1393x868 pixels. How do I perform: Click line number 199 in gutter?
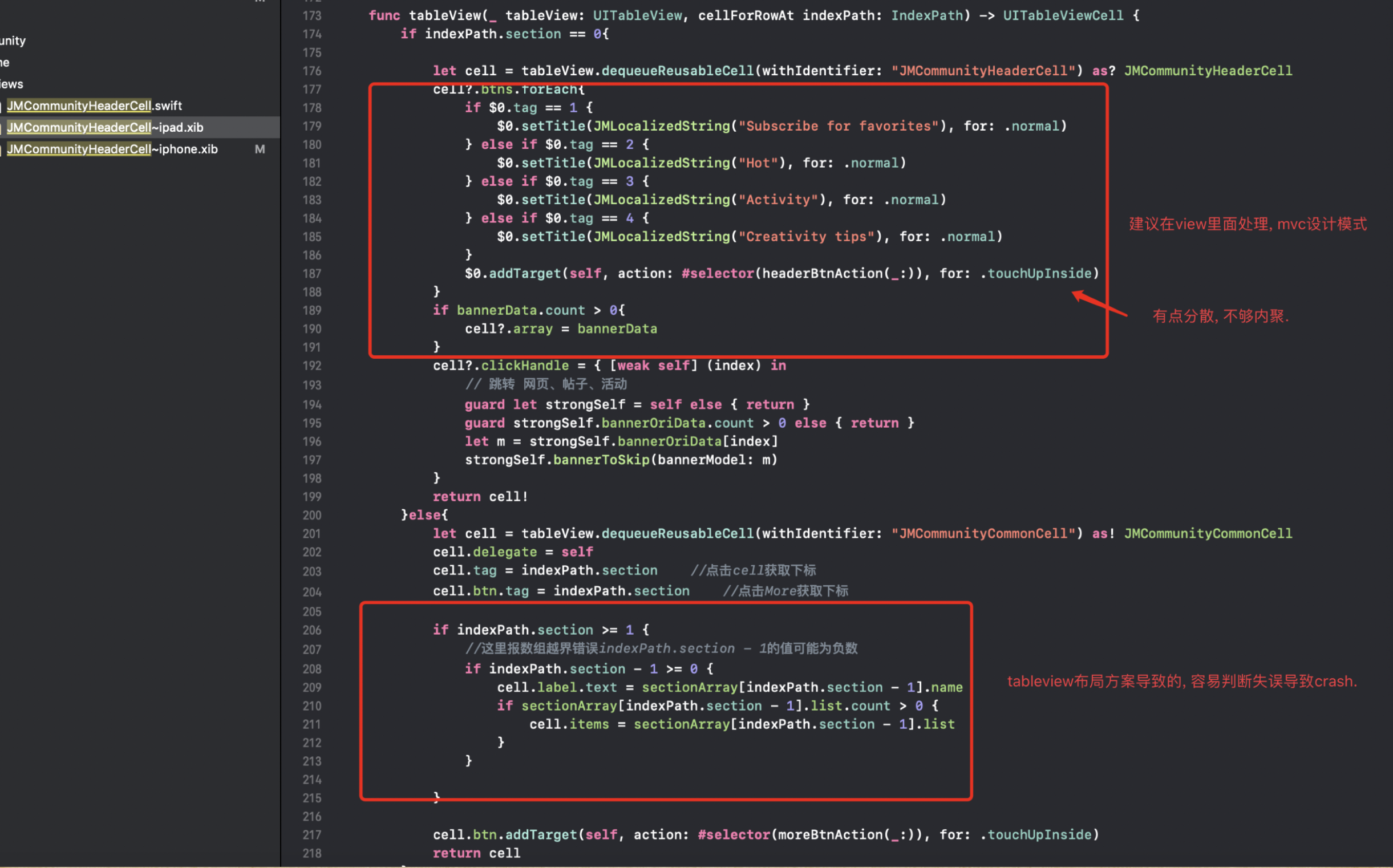click(312, 497)
